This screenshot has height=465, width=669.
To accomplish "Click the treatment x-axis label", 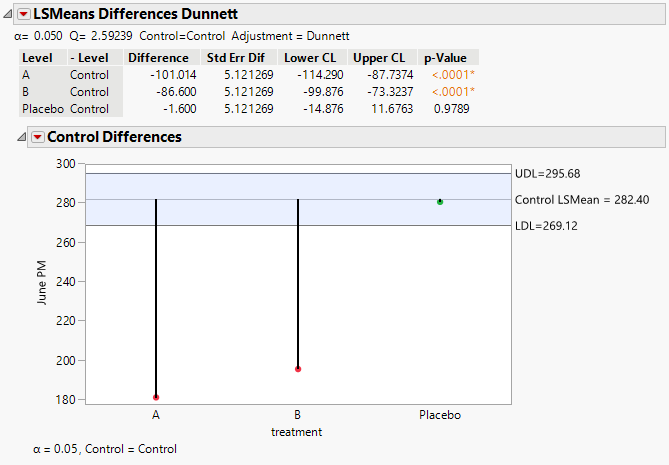I will point(298,432).
